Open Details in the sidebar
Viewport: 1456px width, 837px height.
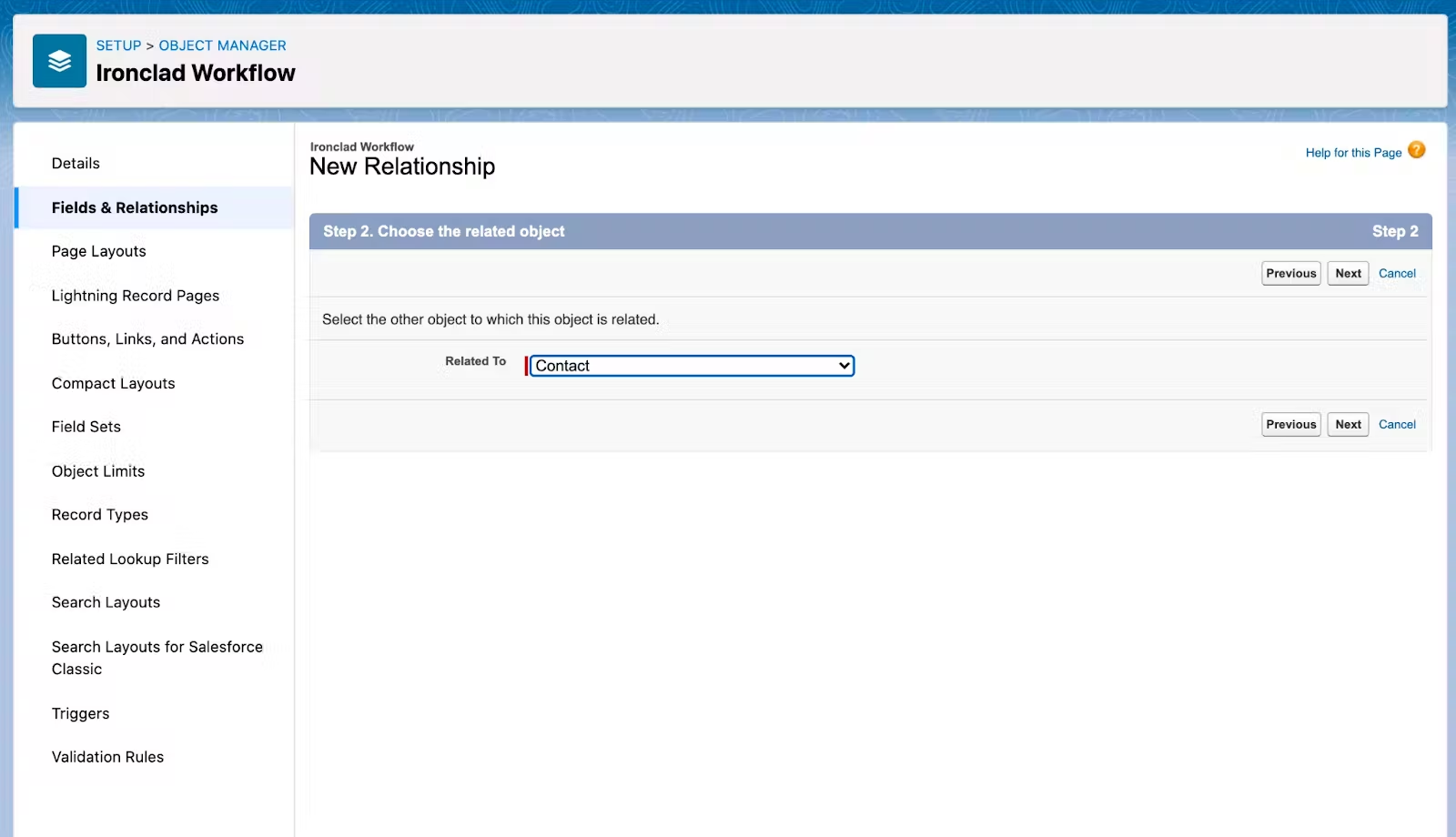click(76, 164)
